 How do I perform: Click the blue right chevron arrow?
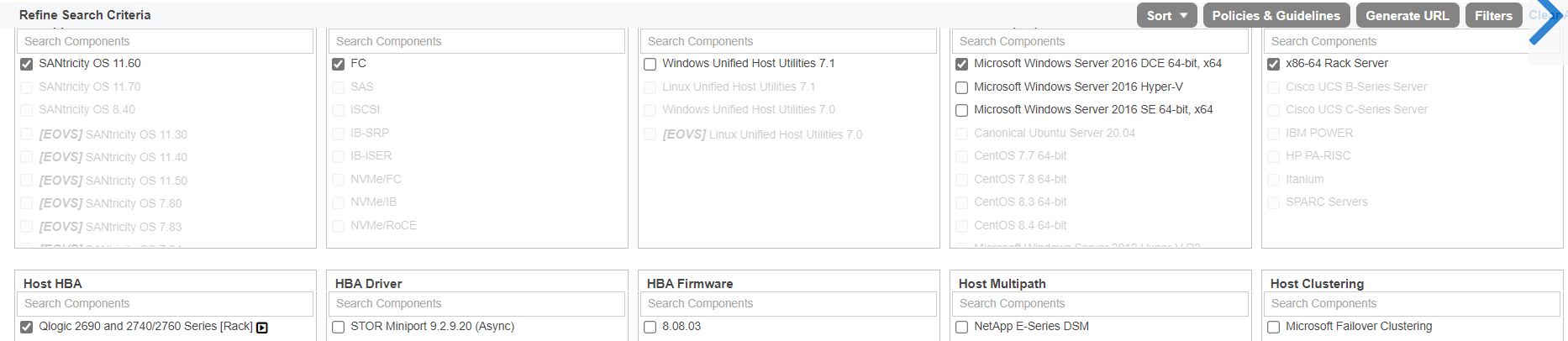point(1544,24)
